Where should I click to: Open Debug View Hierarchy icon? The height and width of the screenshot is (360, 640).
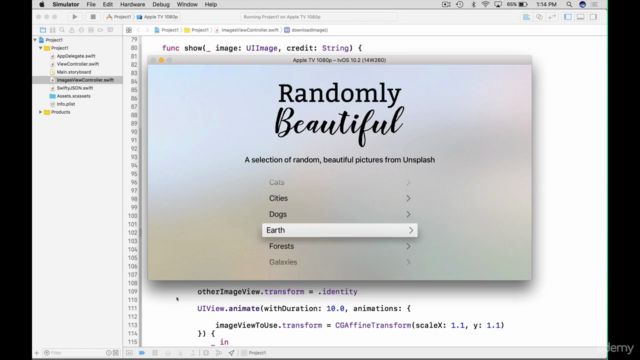206,353
